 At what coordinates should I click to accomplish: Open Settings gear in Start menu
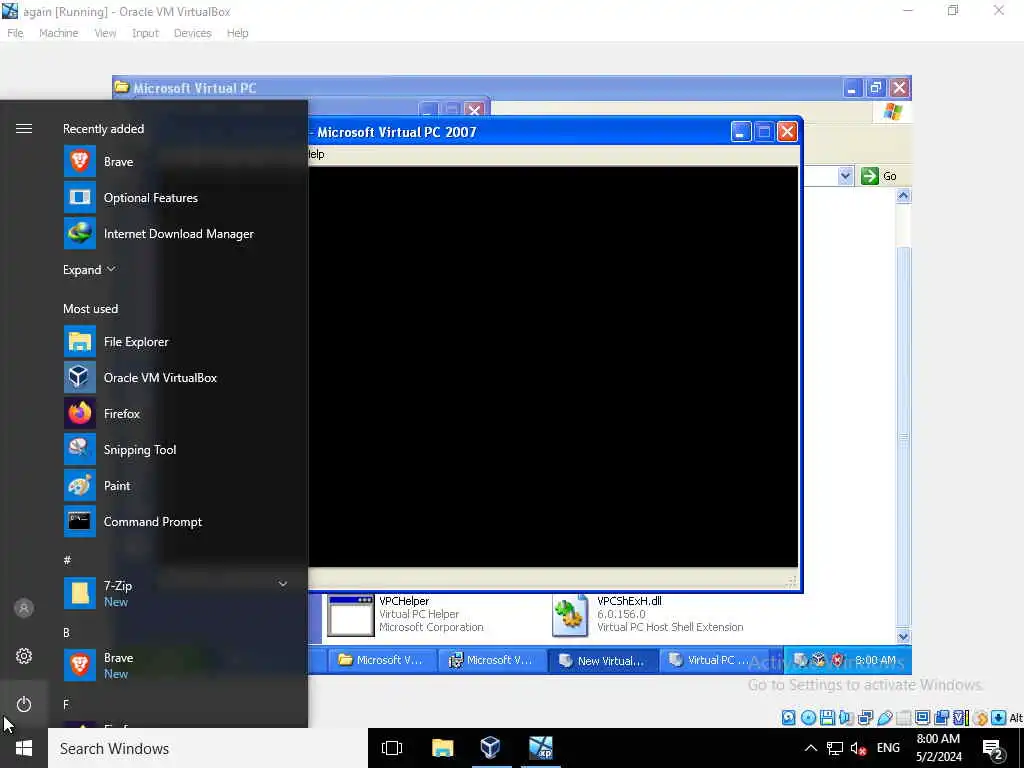tap(24, 656)
